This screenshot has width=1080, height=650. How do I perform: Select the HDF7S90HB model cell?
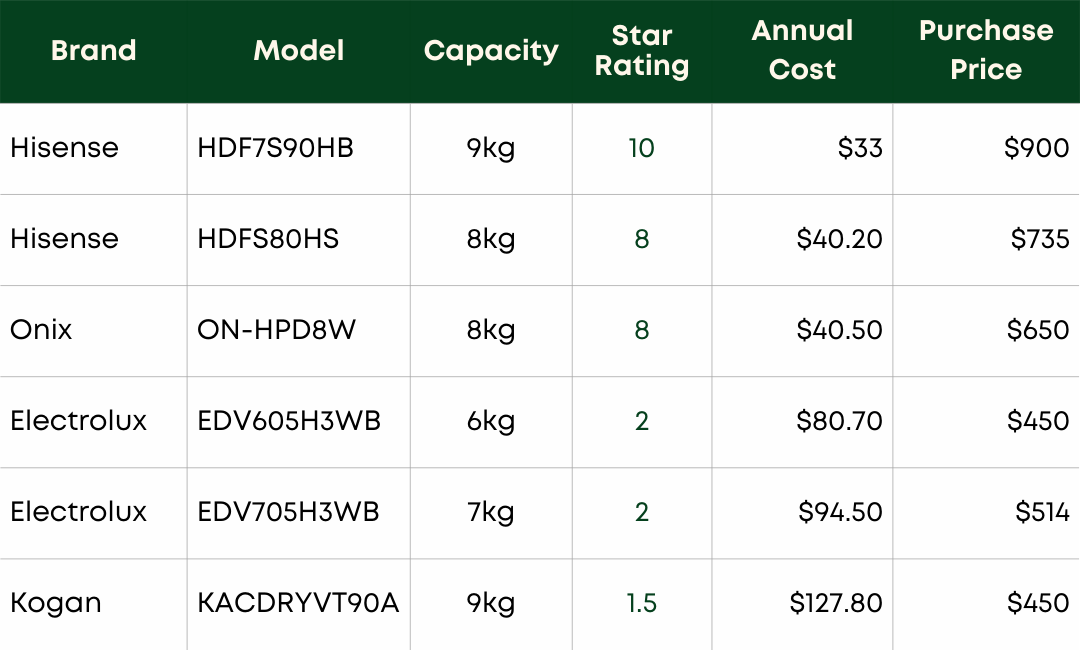coord(275,148)
